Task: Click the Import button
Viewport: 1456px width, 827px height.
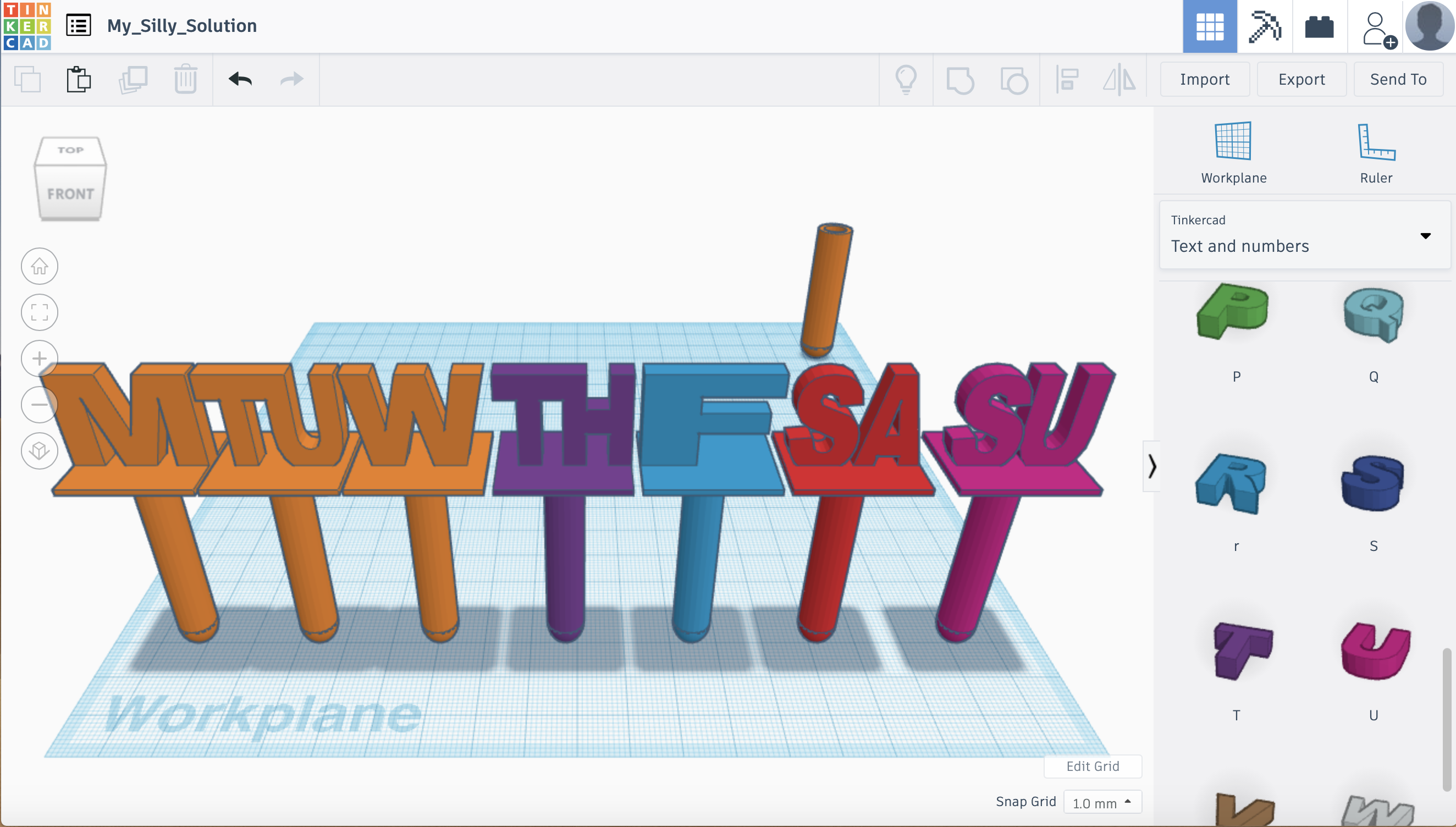Action: pyautogui.click(x=1204, y=79)
